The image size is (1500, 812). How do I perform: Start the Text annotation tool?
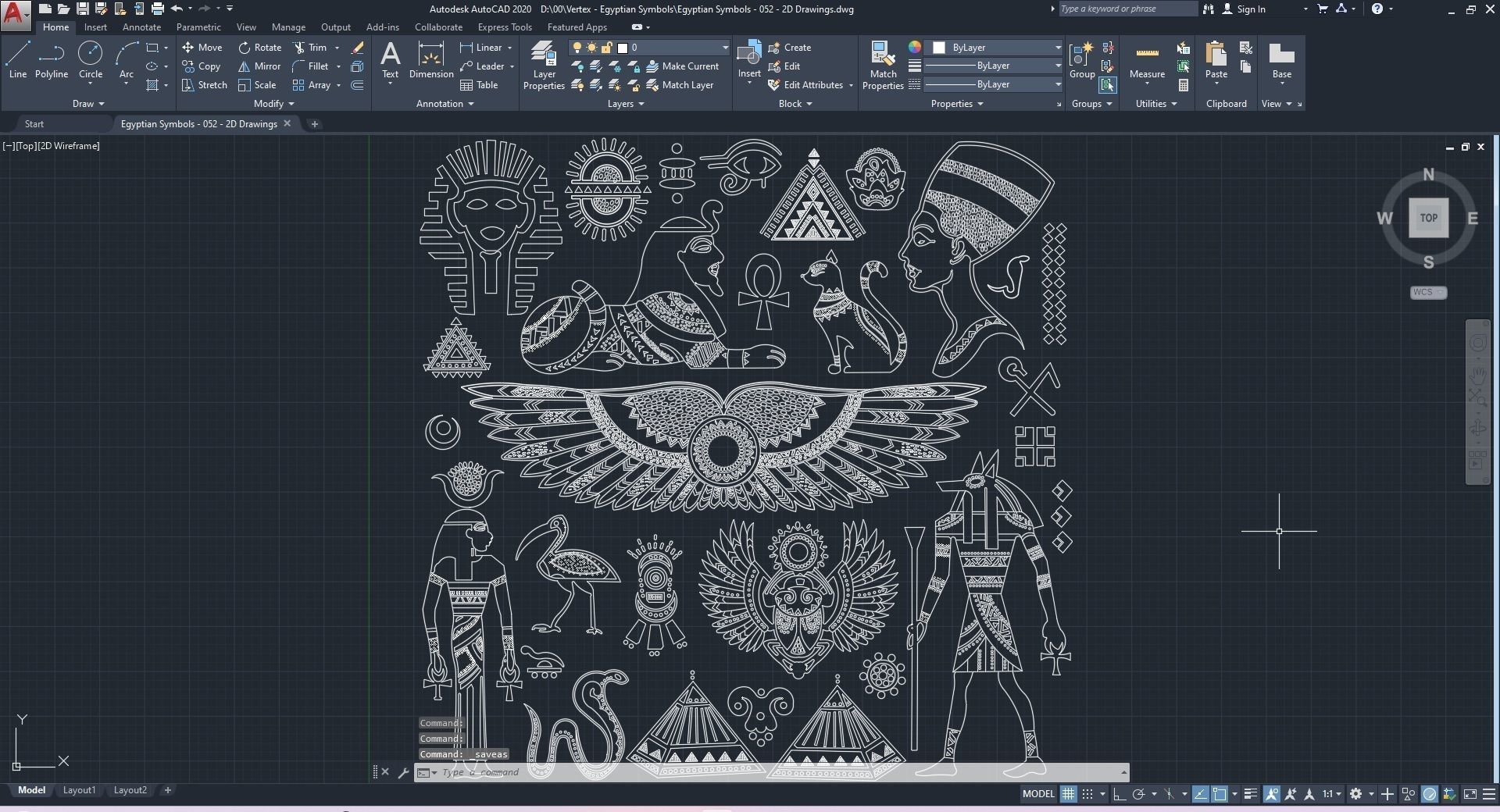coord(390,60)
